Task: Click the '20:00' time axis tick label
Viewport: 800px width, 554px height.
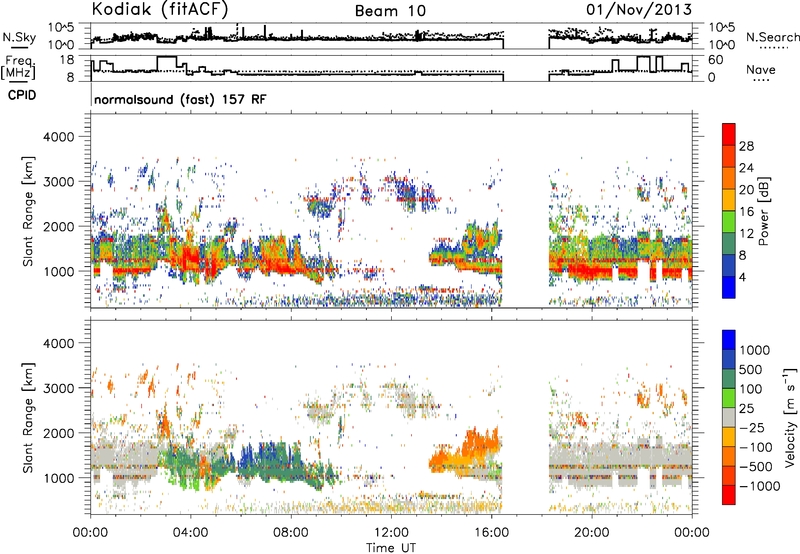Action: point(591,533)
